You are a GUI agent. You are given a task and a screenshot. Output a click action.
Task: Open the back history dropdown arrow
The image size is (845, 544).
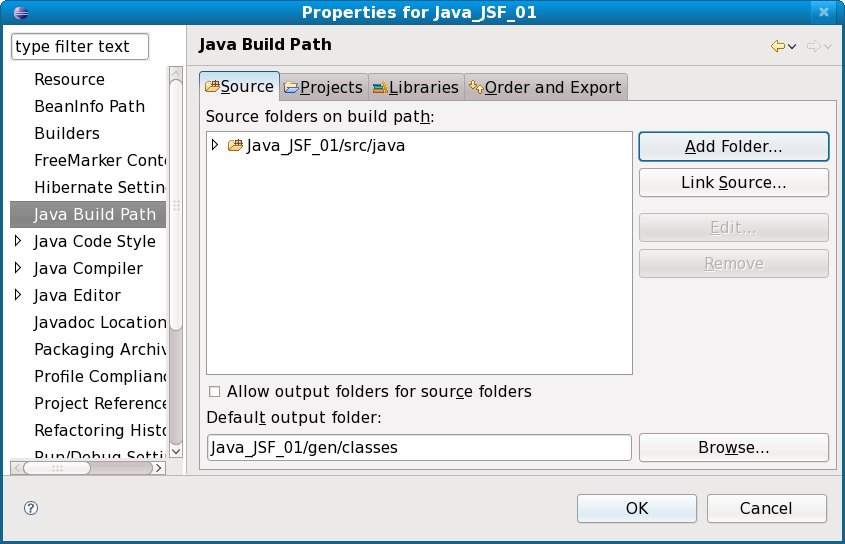pyautogui.click(x=792, y=47)
